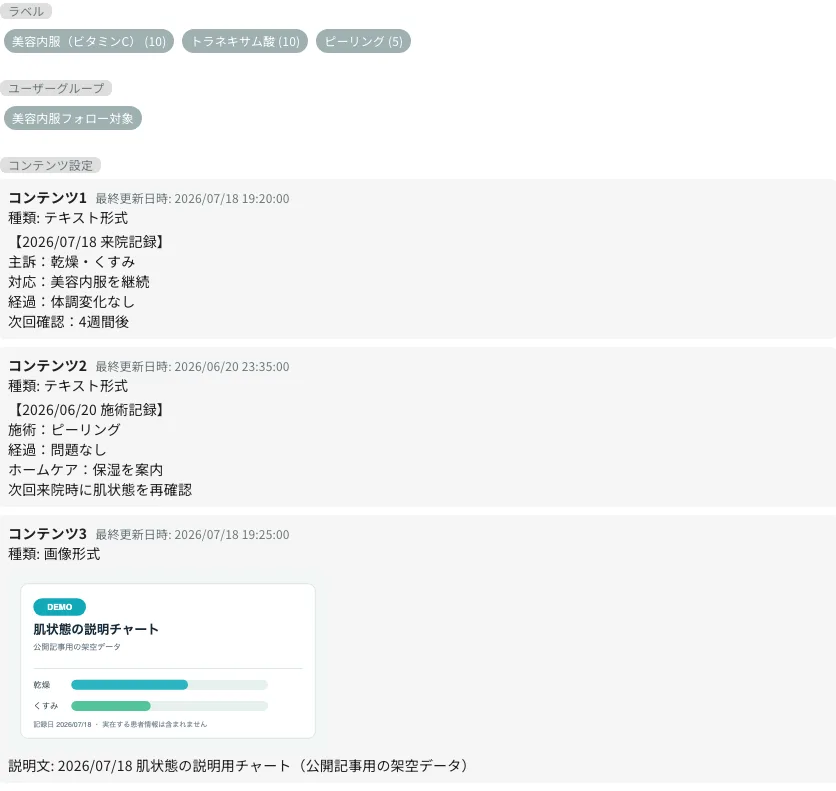Click the timestamp 2026/07/18 19:20:00
836x791 pixels.
point(232,199)
